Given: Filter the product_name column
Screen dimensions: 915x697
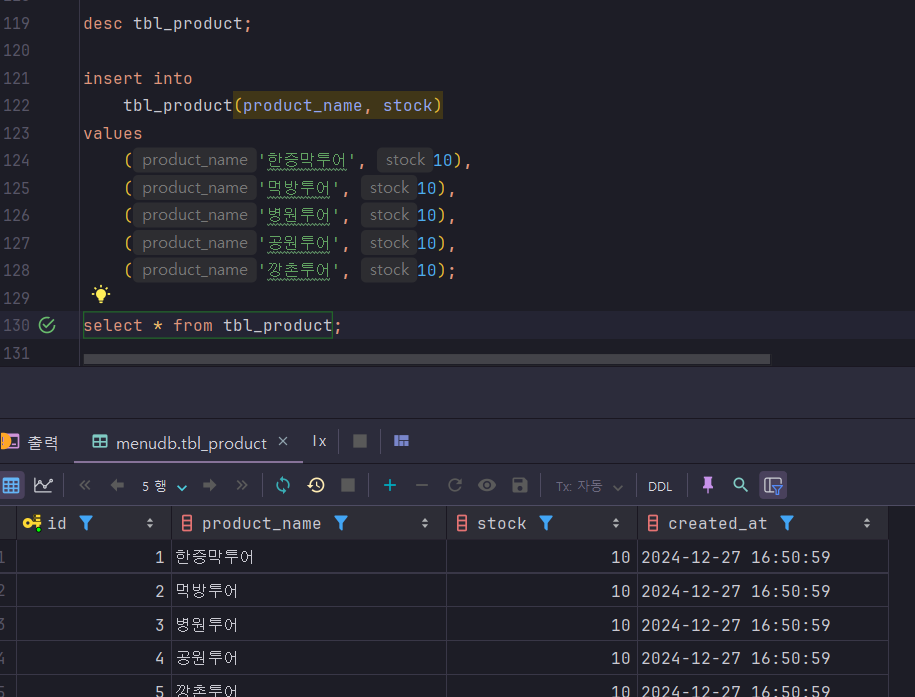Looking at the screenshot, I should tap(341, 523).
